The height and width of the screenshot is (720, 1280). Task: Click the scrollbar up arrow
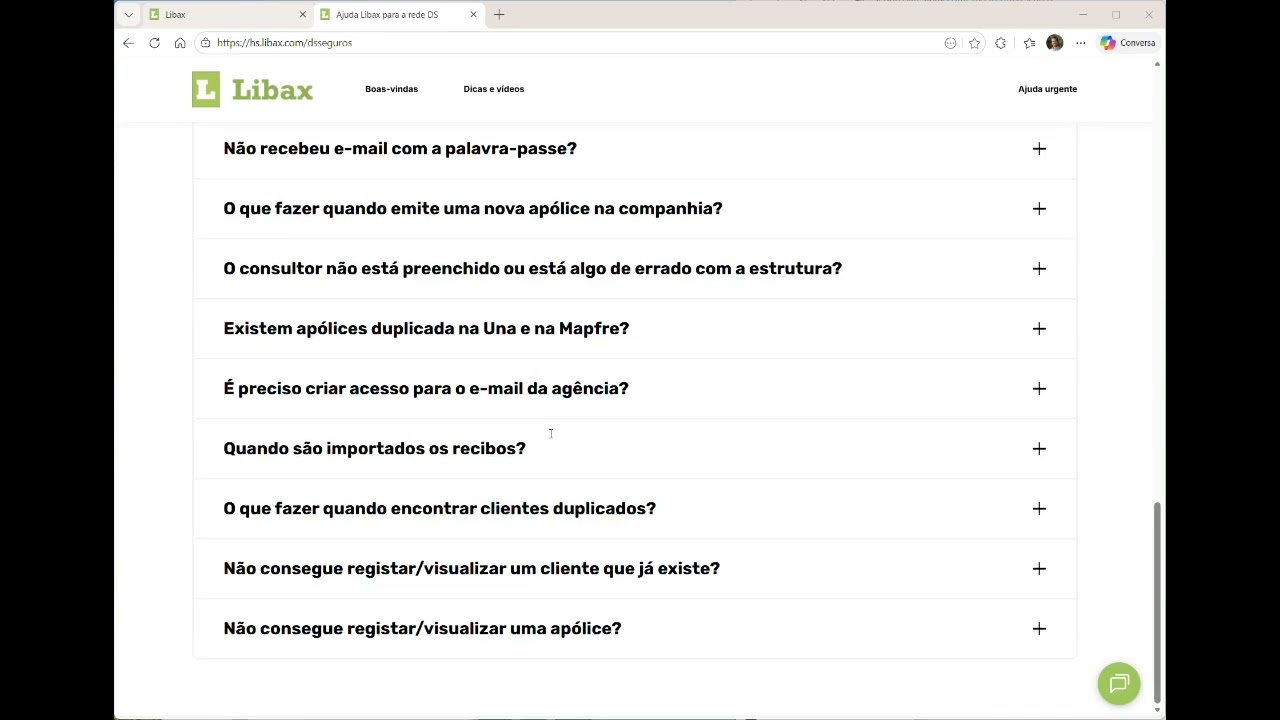click(x=1158, y=64)
